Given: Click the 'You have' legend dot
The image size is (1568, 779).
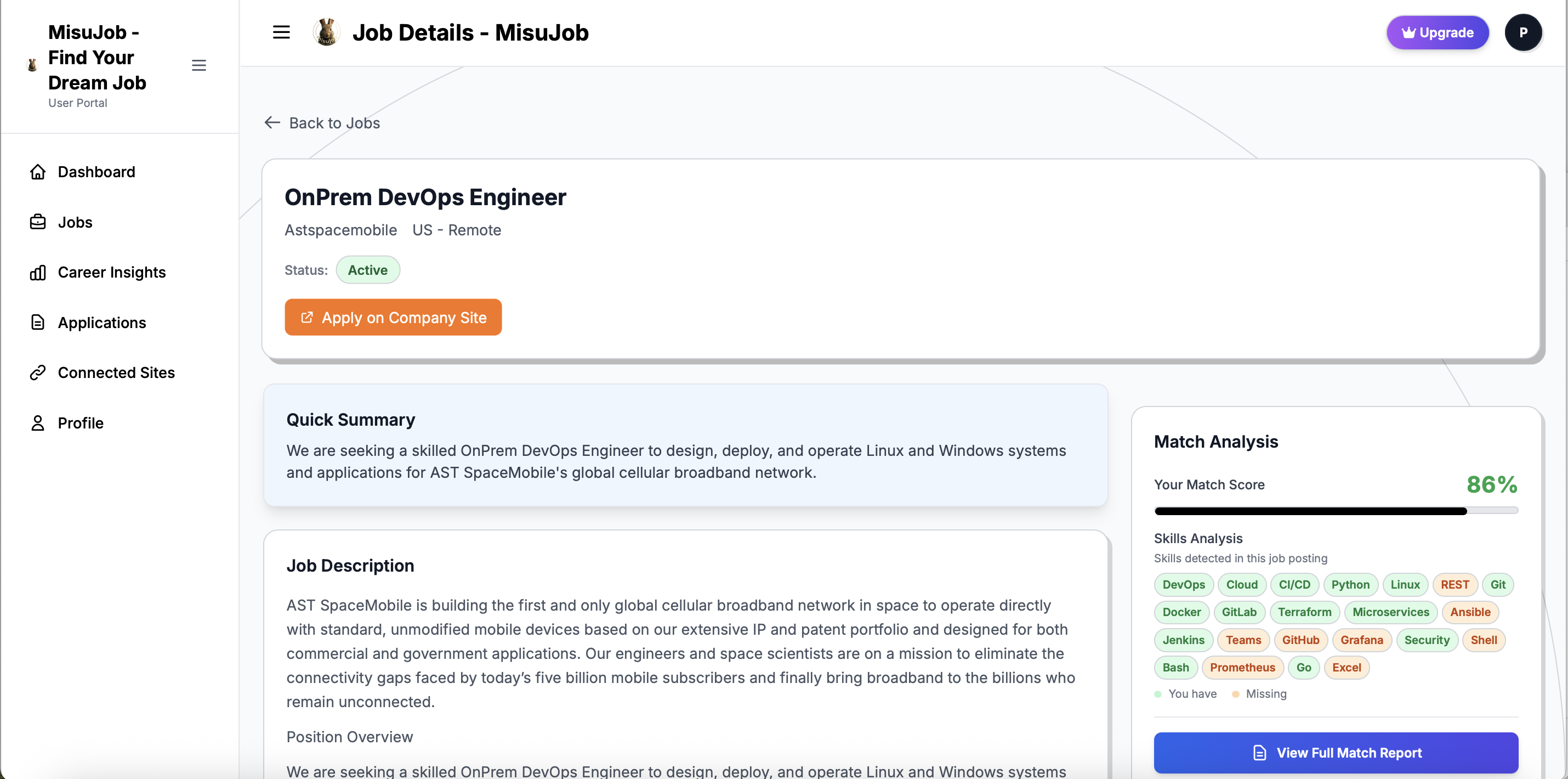Looking at the screenshot, I should [x=1158, y=694].
